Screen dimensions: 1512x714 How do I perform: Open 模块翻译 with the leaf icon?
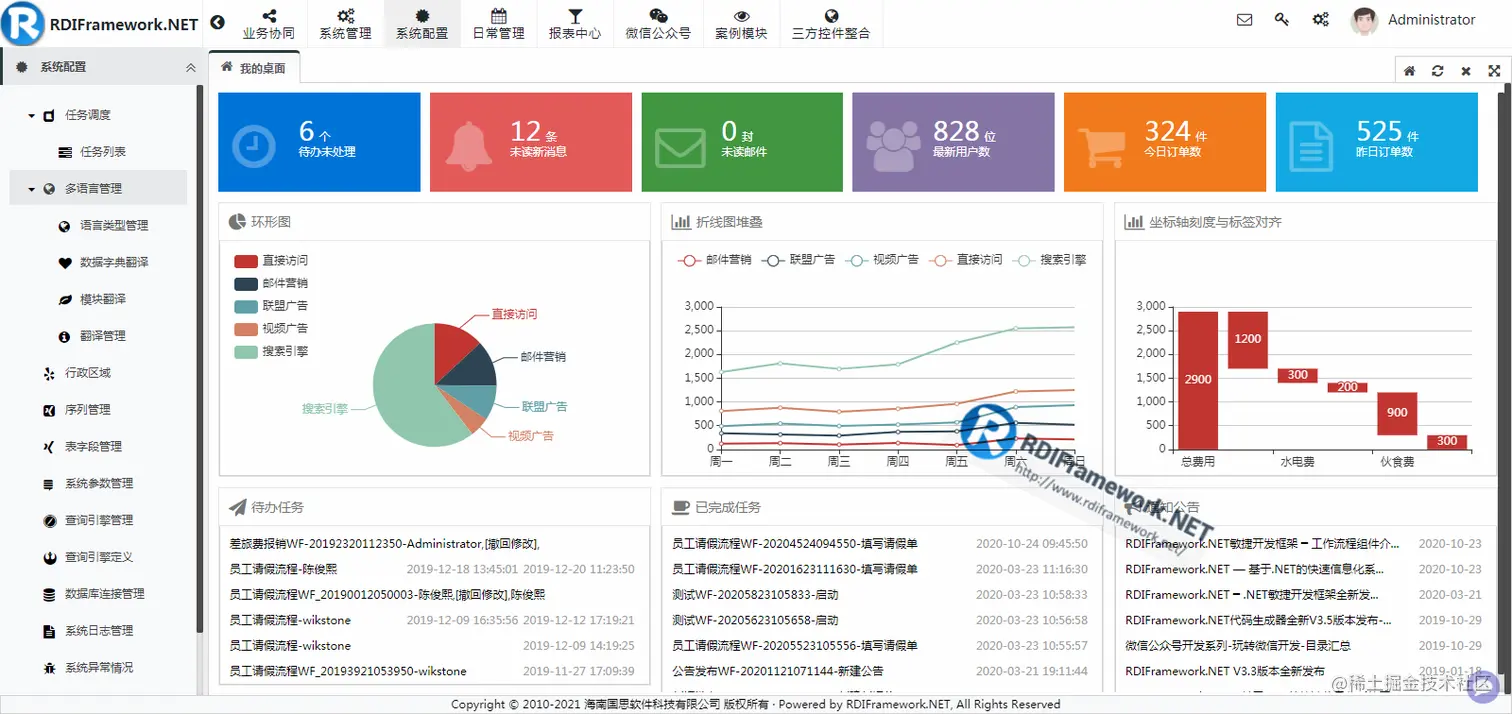(x=103, y=299)
